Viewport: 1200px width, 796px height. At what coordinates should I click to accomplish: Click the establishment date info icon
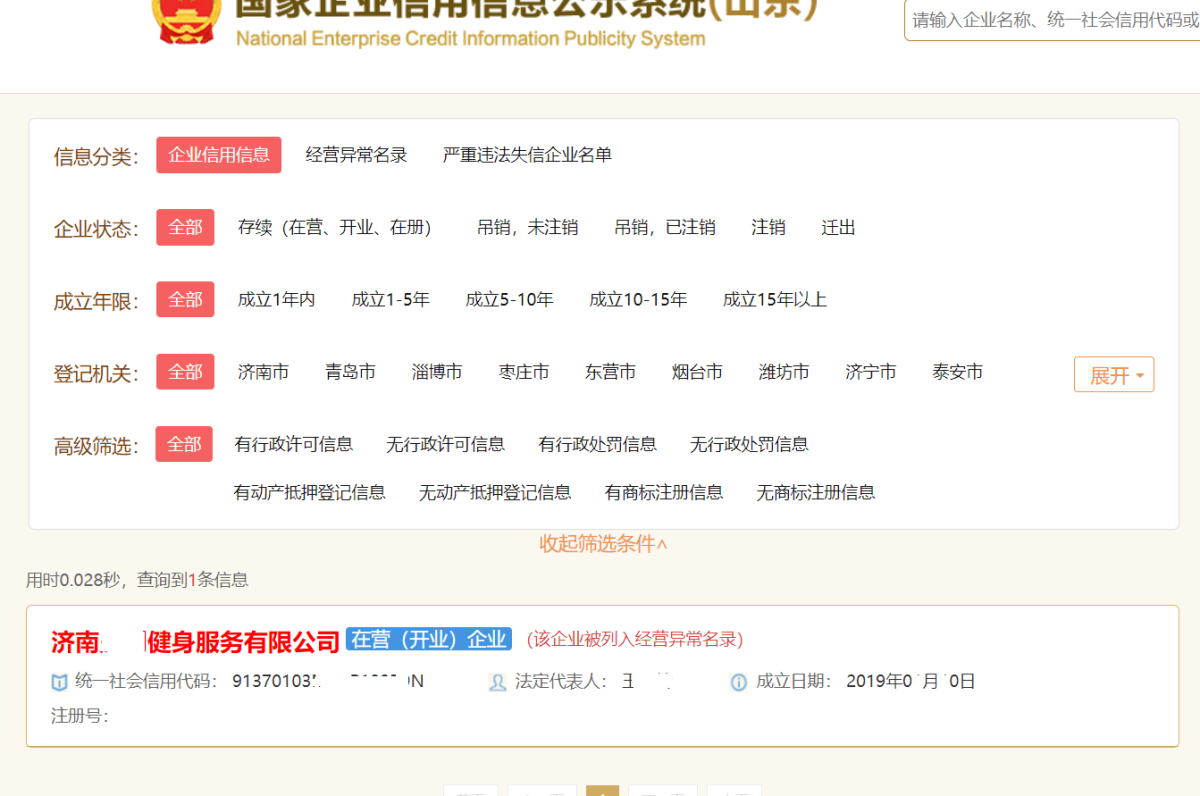coord(738,682)
